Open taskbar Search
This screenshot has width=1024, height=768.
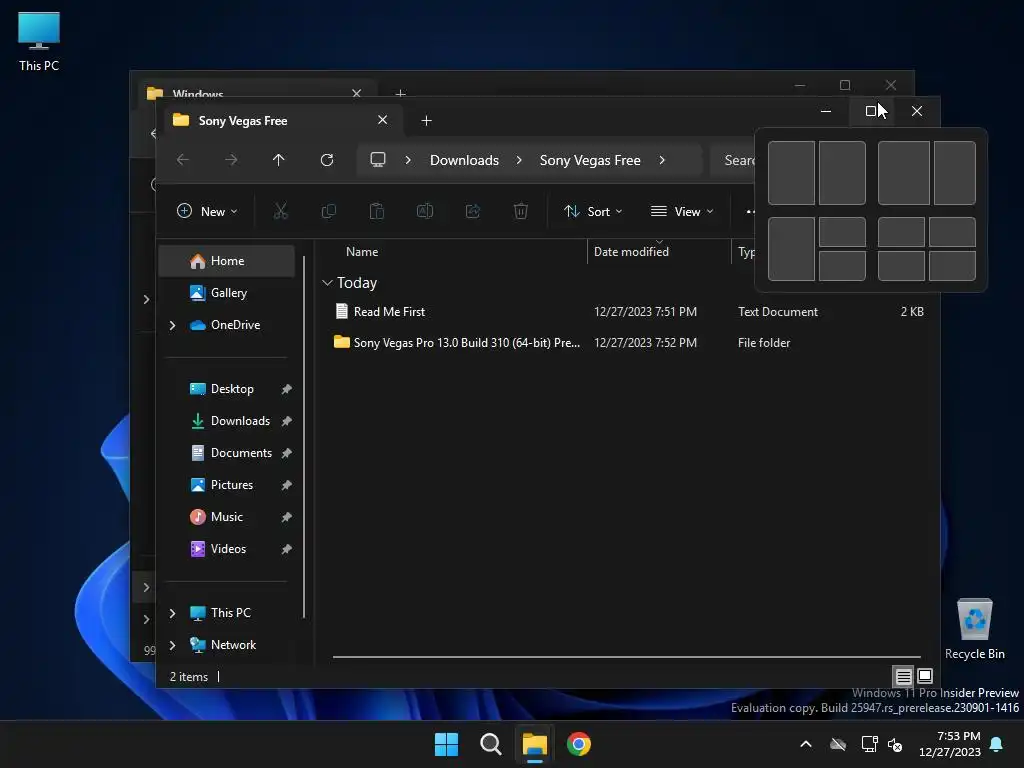coord(490,744)
